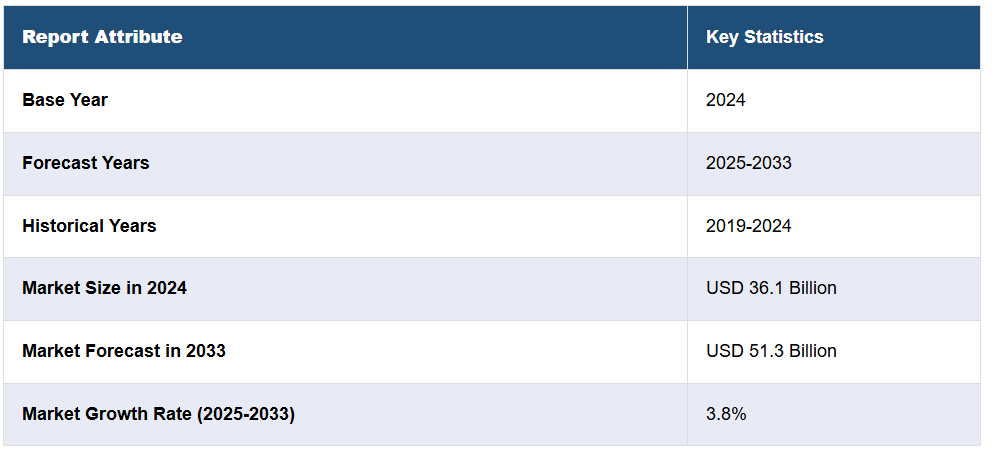Screen dimensions: 996x455
Task: Select the Market Size in 2024 label
Action: 104,288
